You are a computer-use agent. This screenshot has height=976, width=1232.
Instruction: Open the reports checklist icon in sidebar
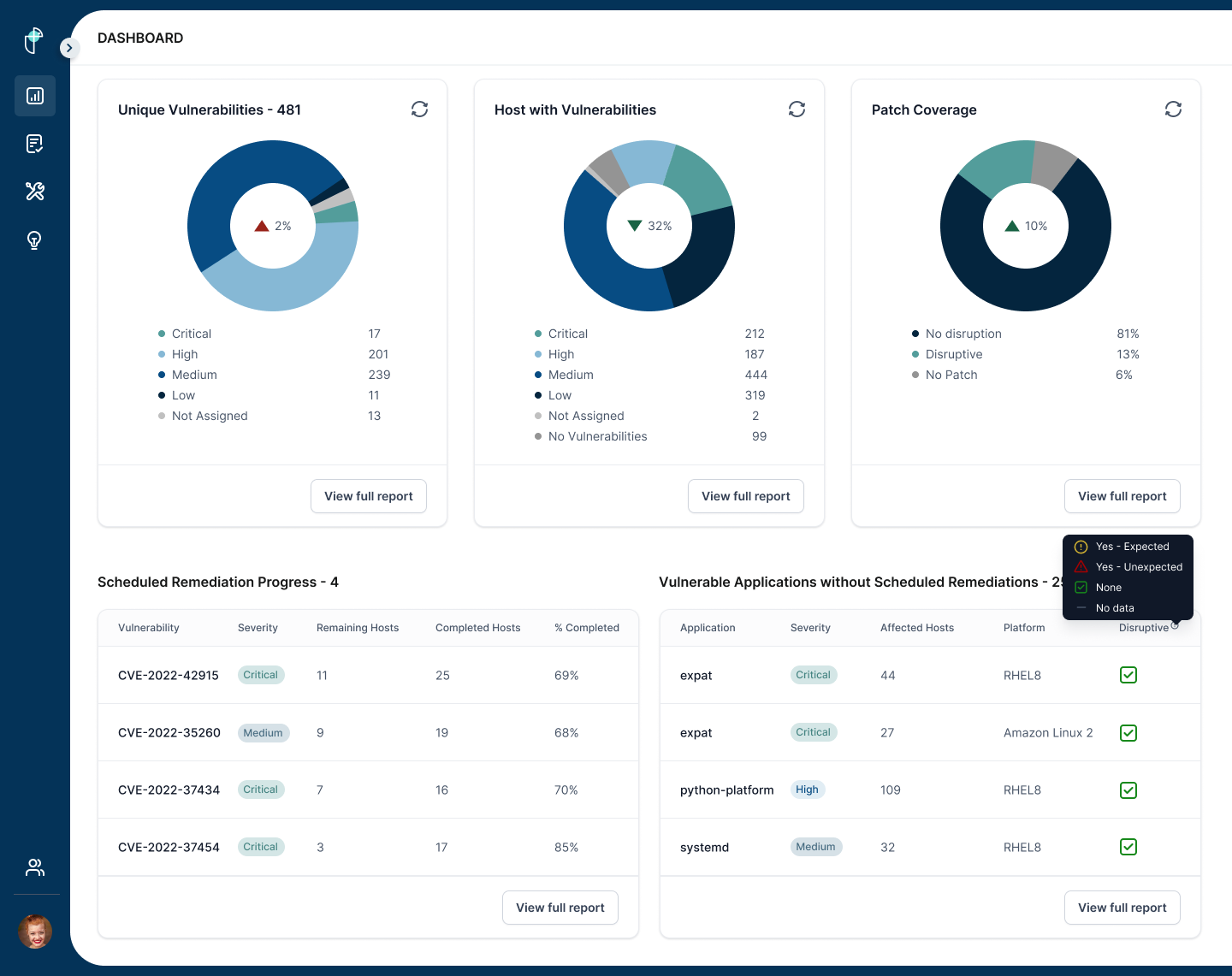pyautogui.click(x=35, y=144)
